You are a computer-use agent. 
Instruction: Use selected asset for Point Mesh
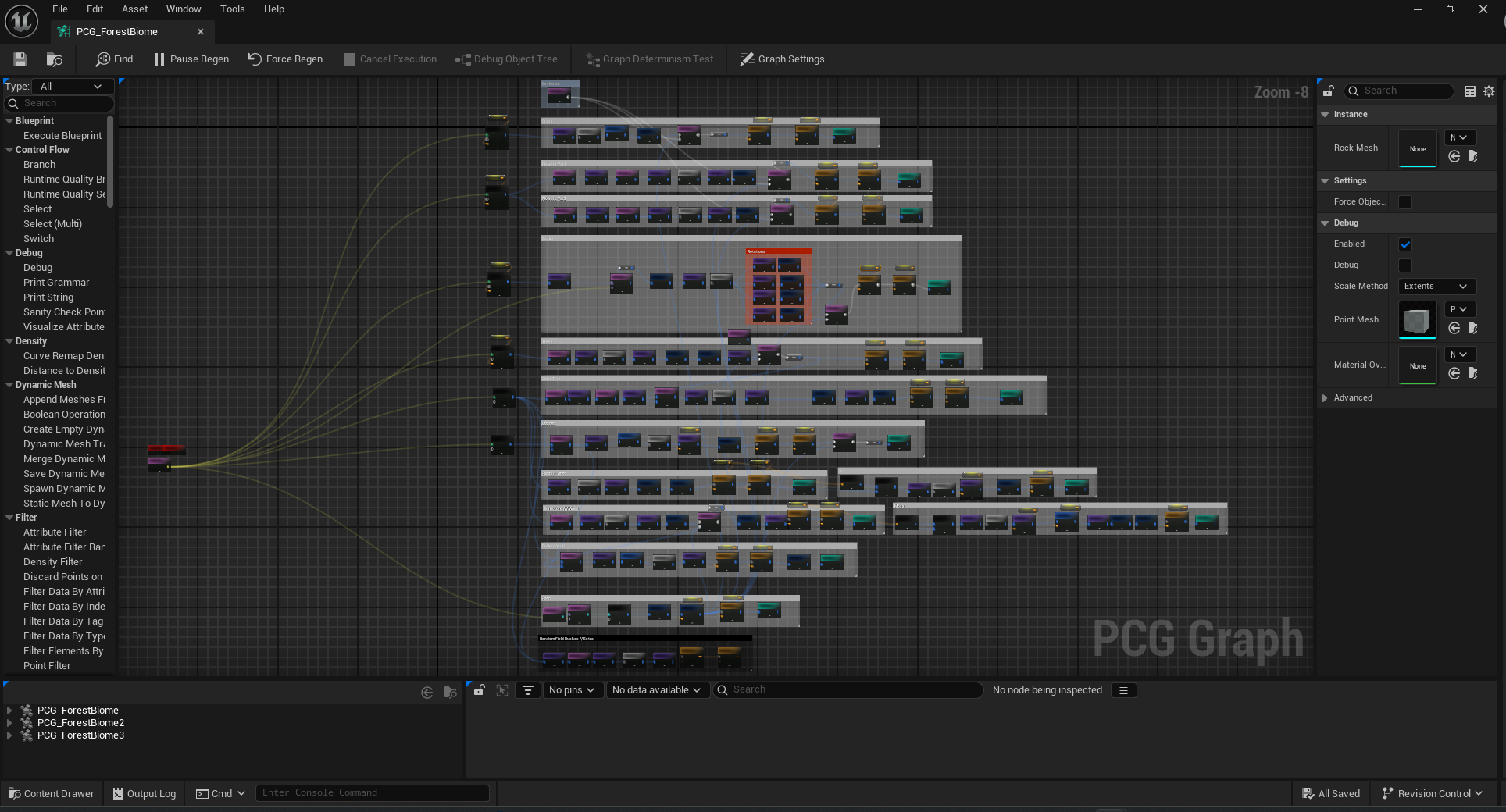coord(1454,328)
